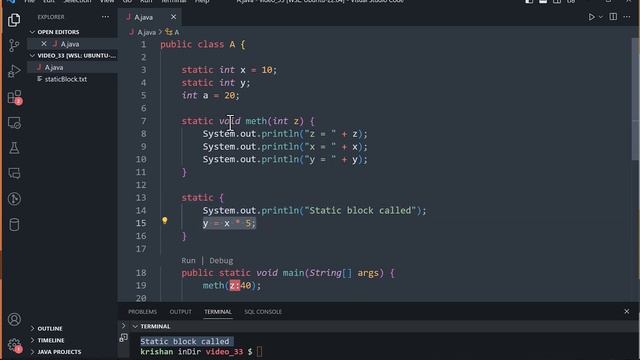Image resolution: width=640 pixels, height=360 pixels.
Task: Collapse the VIDEO_33 folder section
Action: click(x=32, y=56)
